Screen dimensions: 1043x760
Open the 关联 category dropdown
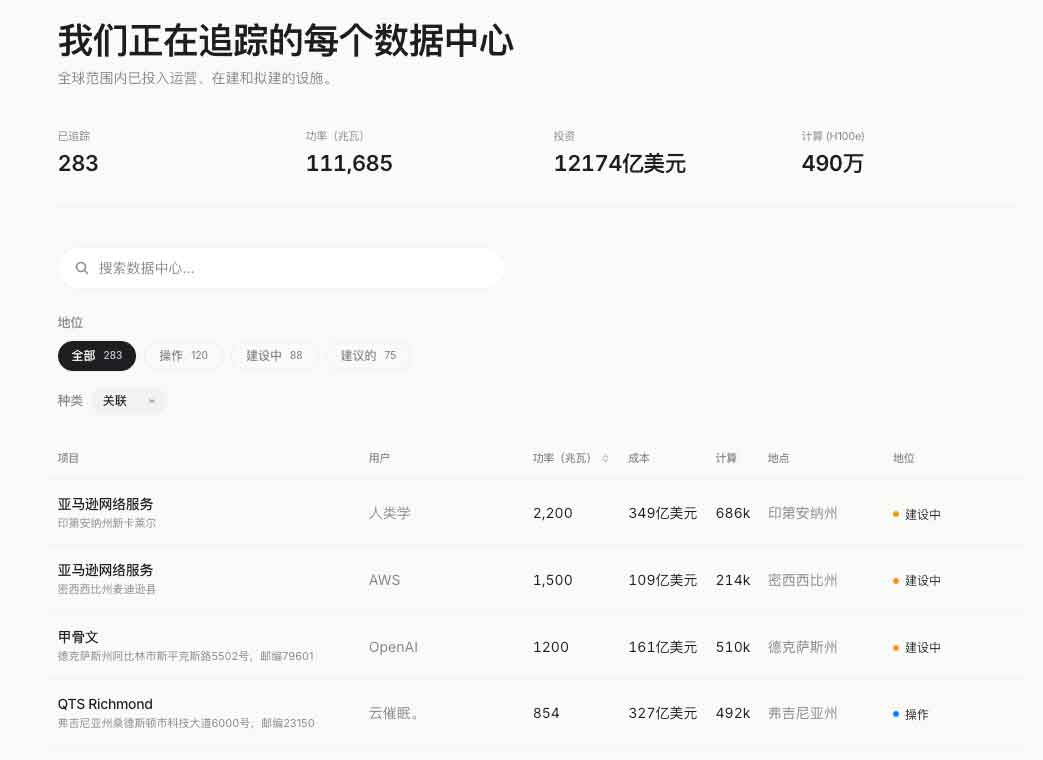click(128, 400)
